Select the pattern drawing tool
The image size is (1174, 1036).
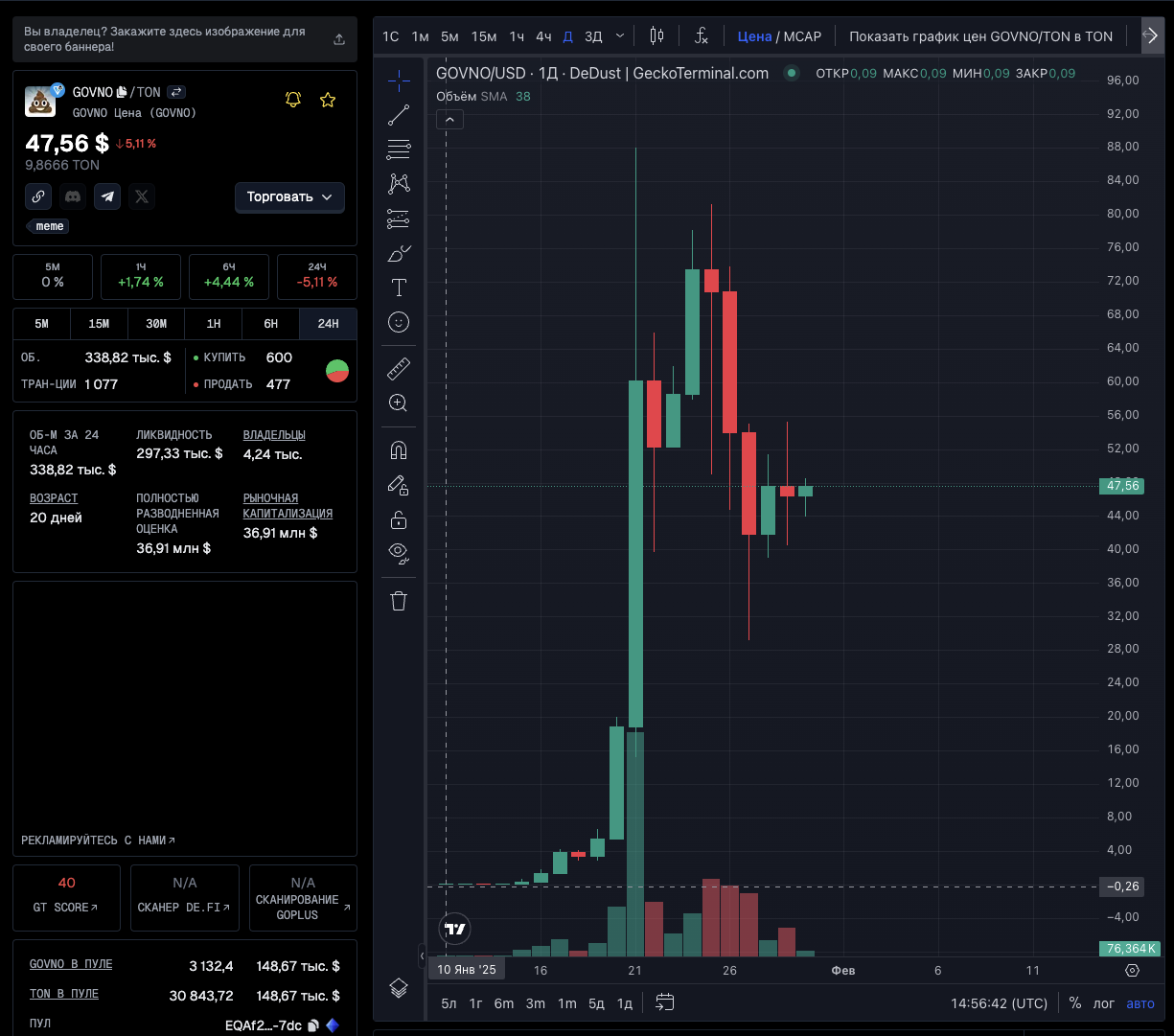(399, 184)
